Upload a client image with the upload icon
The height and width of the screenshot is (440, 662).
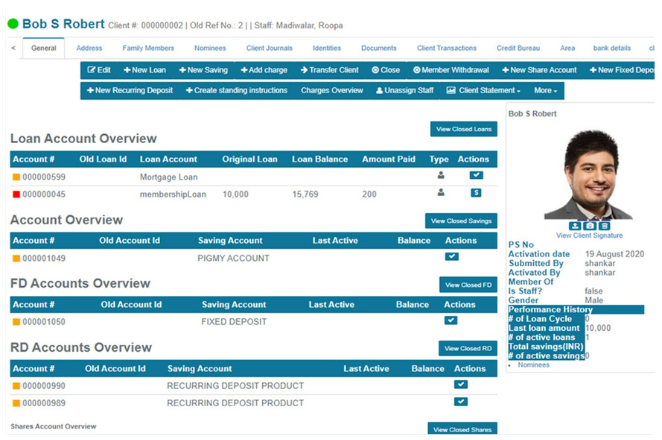[x=575, y=226]
